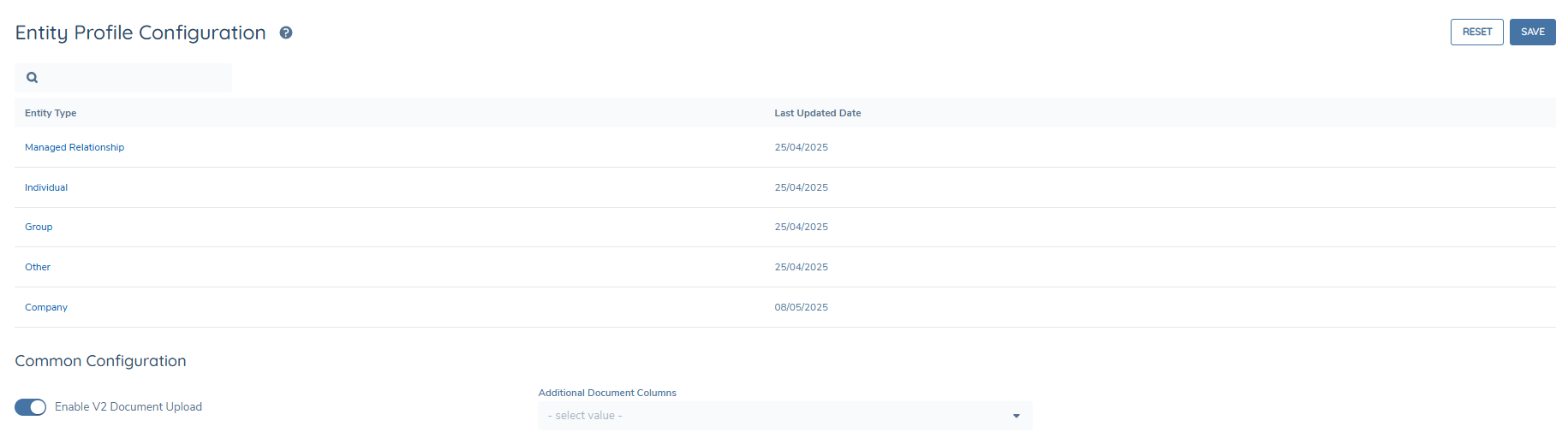Screen dimensions: 1568x444
Task: Open the Group entity type
Action: click(39, 227)
